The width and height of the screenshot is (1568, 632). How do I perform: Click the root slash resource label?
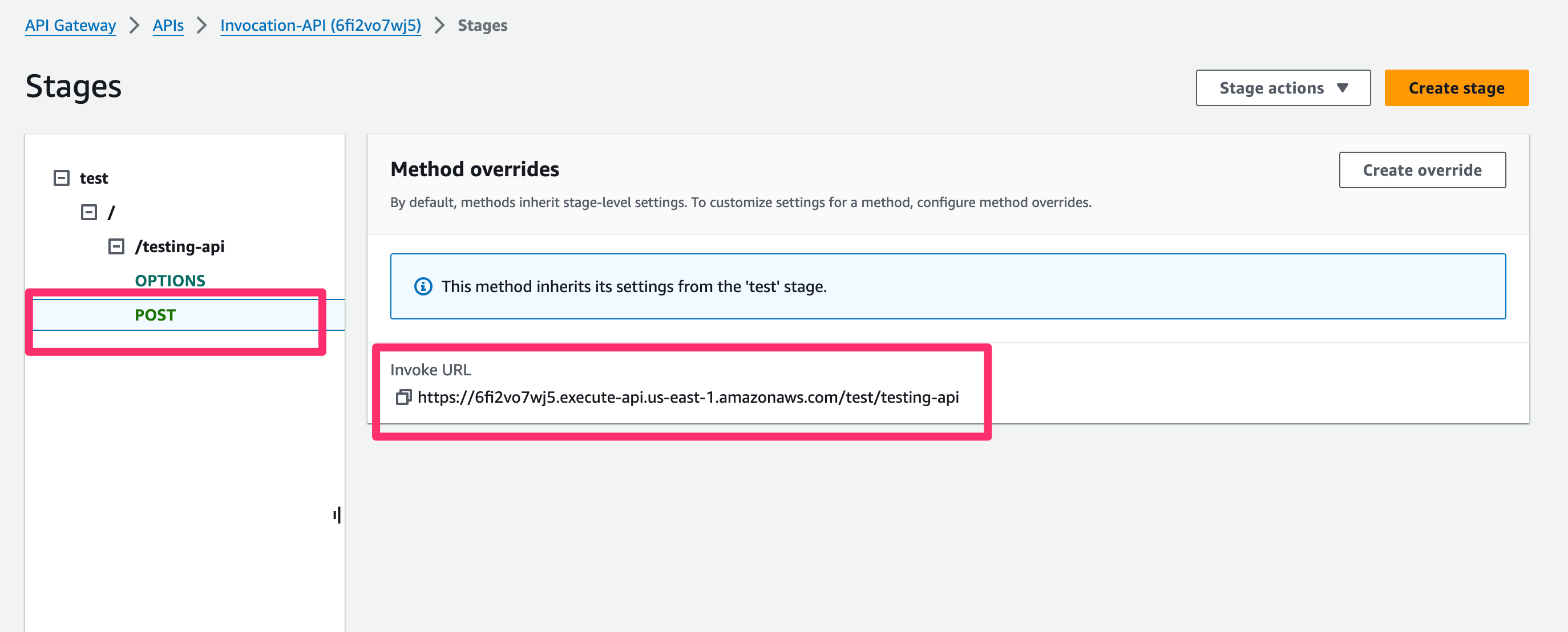point(111,212)
